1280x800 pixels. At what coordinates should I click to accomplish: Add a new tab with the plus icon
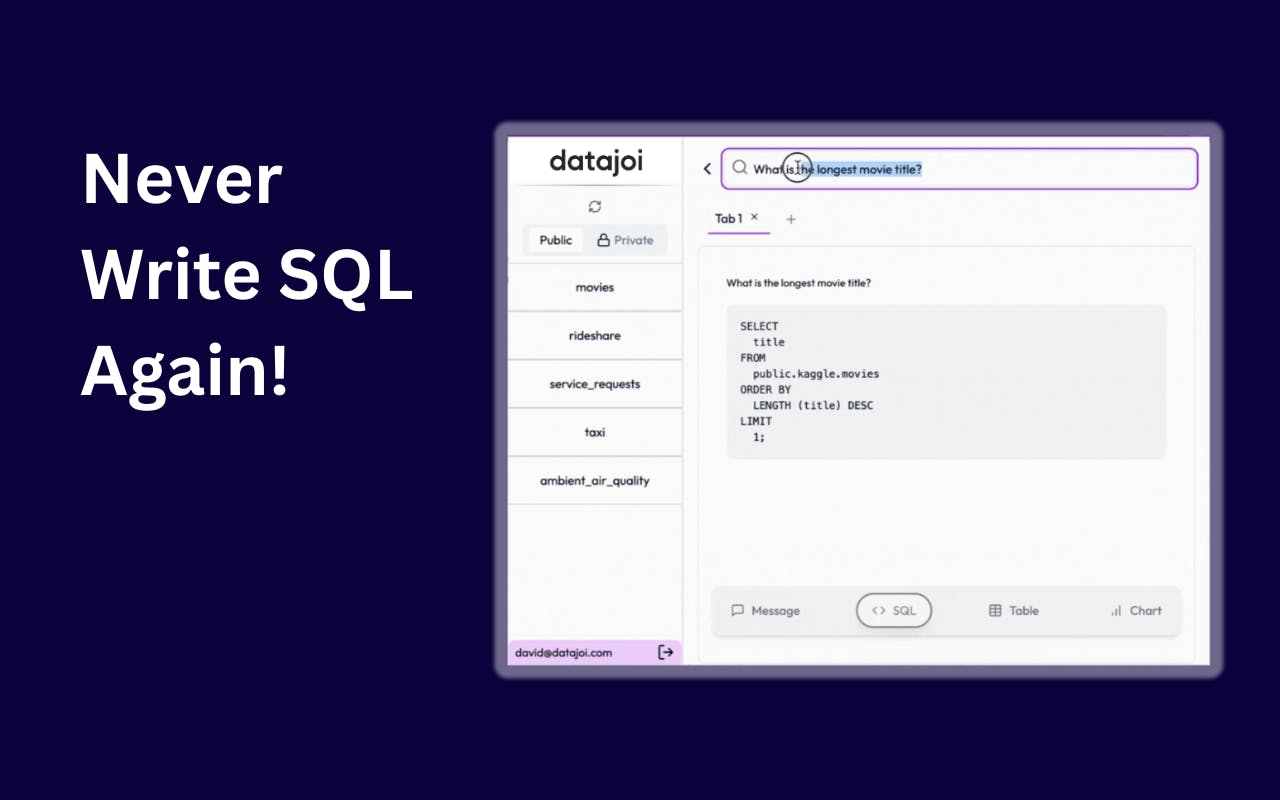[791, 219]
